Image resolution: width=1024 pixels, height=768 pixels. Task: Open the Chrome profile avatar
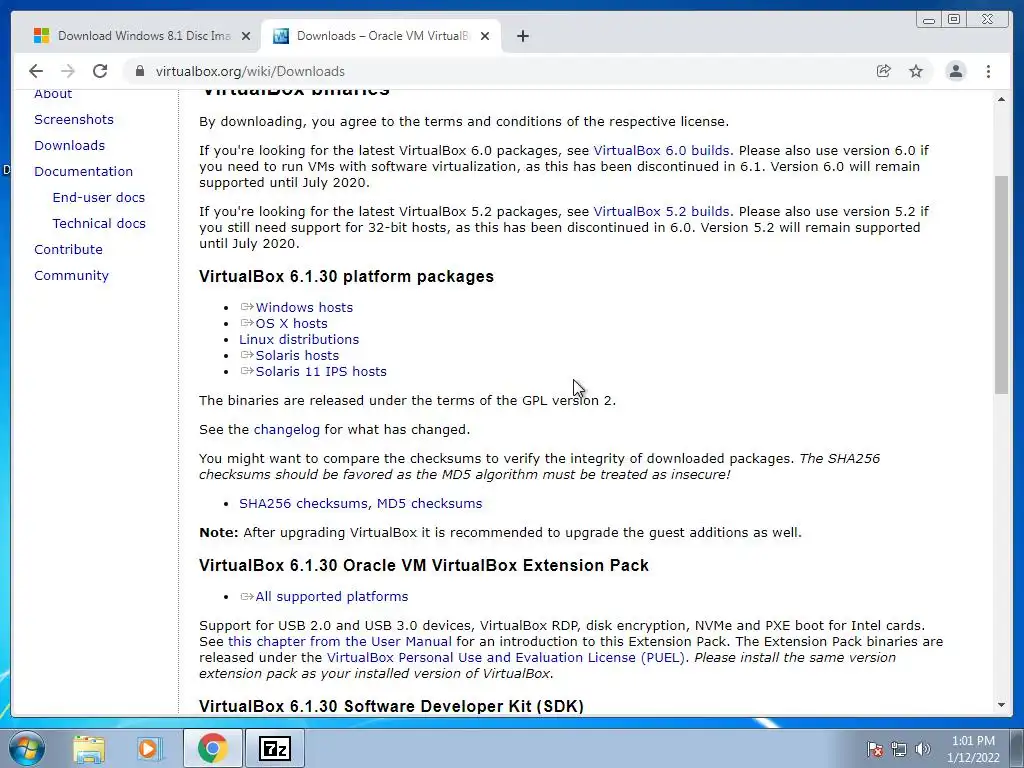[x=955, y=71]
